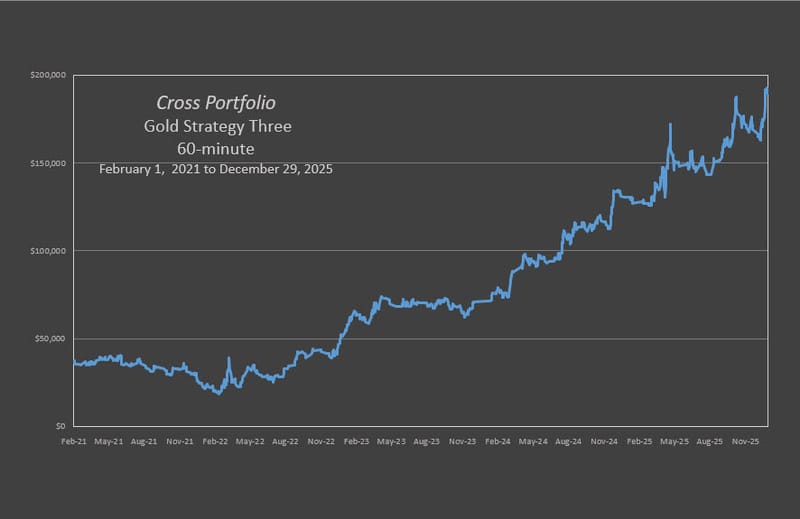
Task: Click the $150,000 y-axis label
Action: pos(48,163)
